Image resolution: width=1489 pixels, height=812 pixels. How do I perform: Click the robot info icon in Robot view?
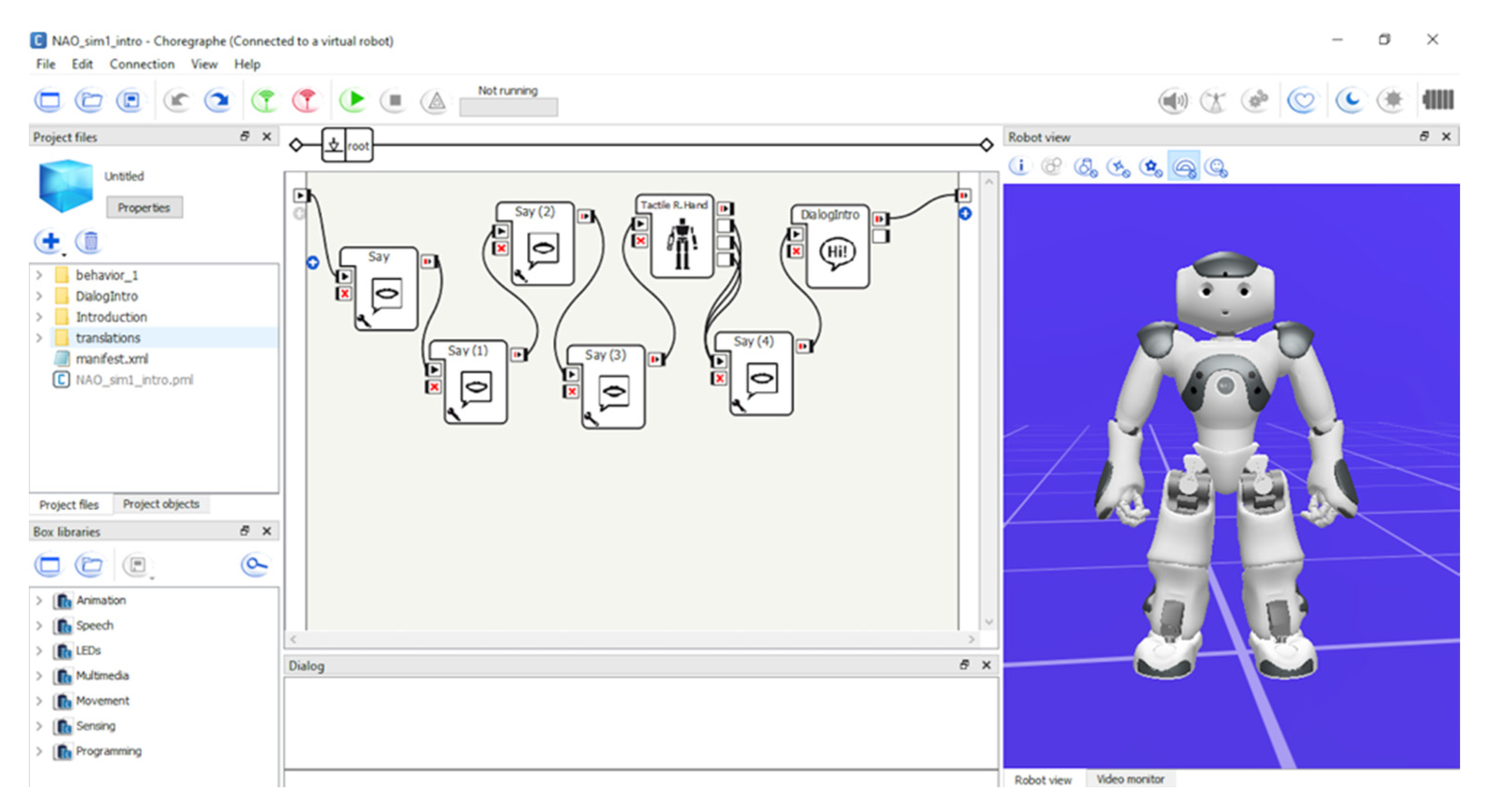pyautogui.click(x=1020, y=167)
